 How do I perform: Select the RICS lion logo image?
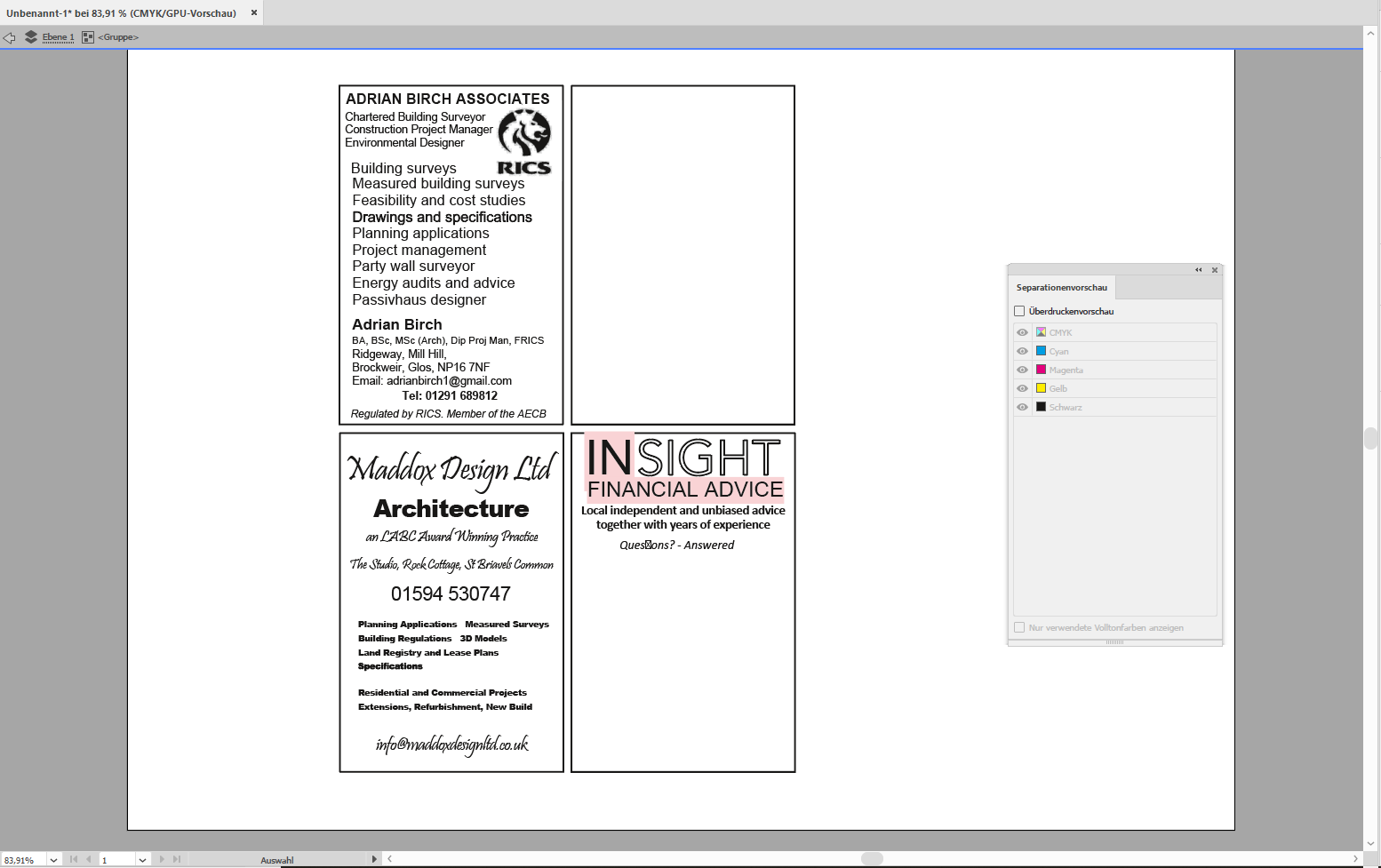pyautogui.click(x=524, y=142)
